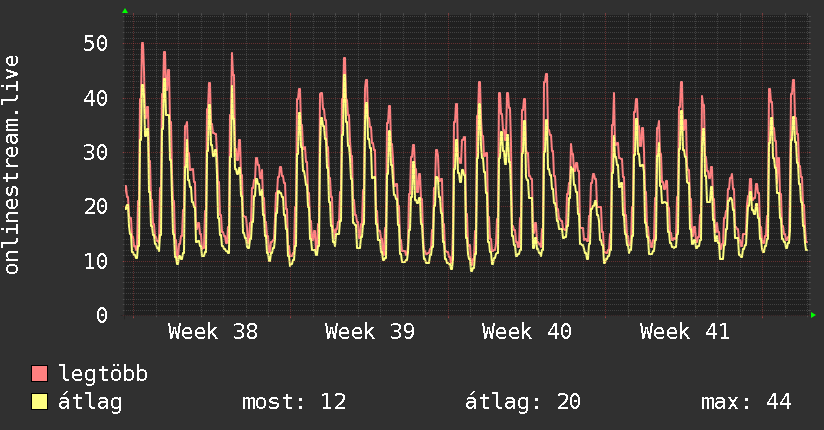The image size is (824, 430).
Task: Click the pink legtöbb legend swatch
Action: coord(39,373)
